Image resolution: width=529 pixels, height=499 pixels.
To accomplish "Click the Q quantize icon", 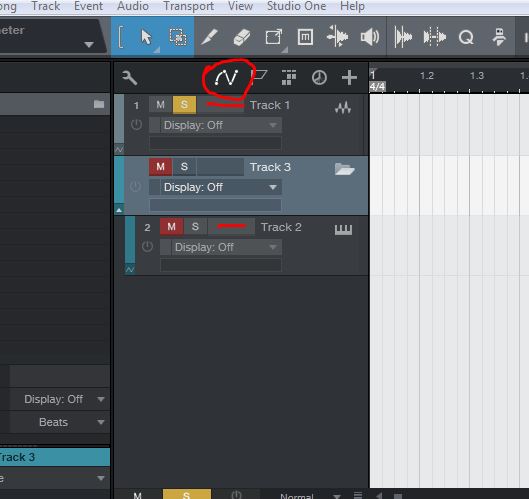I will click(x=466, y=37).
